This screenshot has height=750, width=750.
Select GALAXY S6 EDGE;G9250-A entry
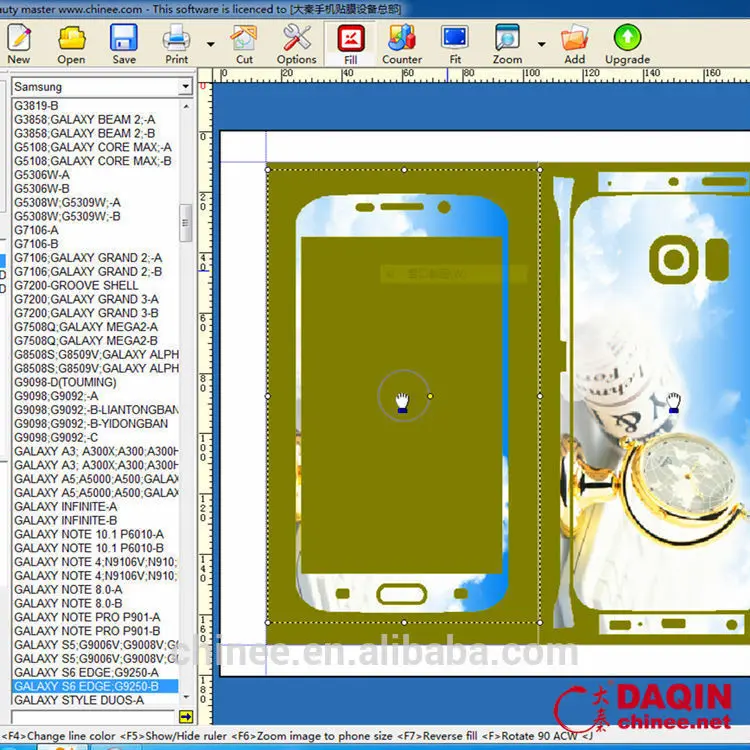[86, 673]
